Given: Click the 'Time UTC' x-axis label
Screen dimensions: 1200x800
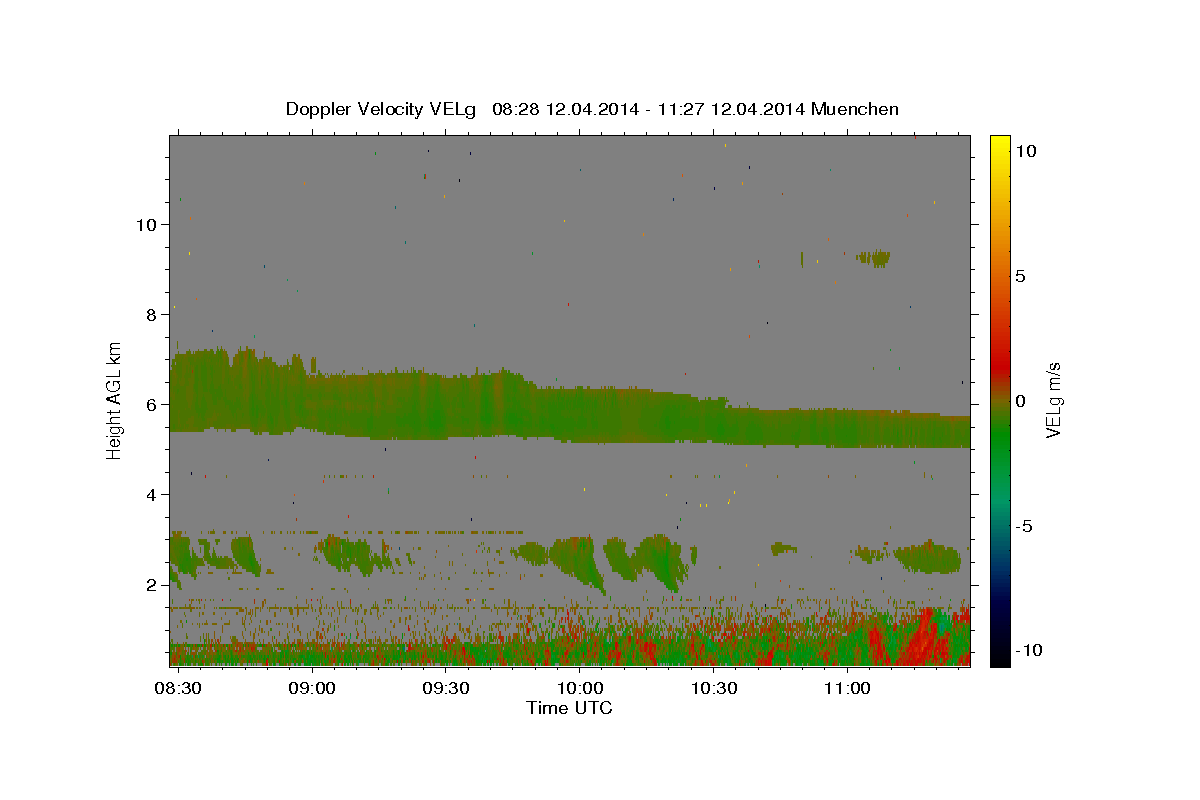Looking at the screenshot, I should 569,708.
